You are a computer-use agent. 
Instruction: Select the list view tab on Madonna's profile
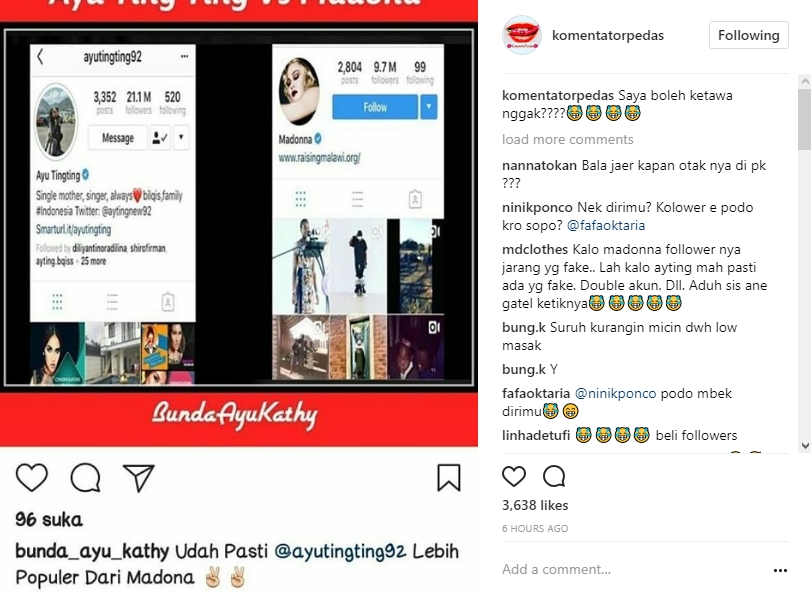coord(357,199)
